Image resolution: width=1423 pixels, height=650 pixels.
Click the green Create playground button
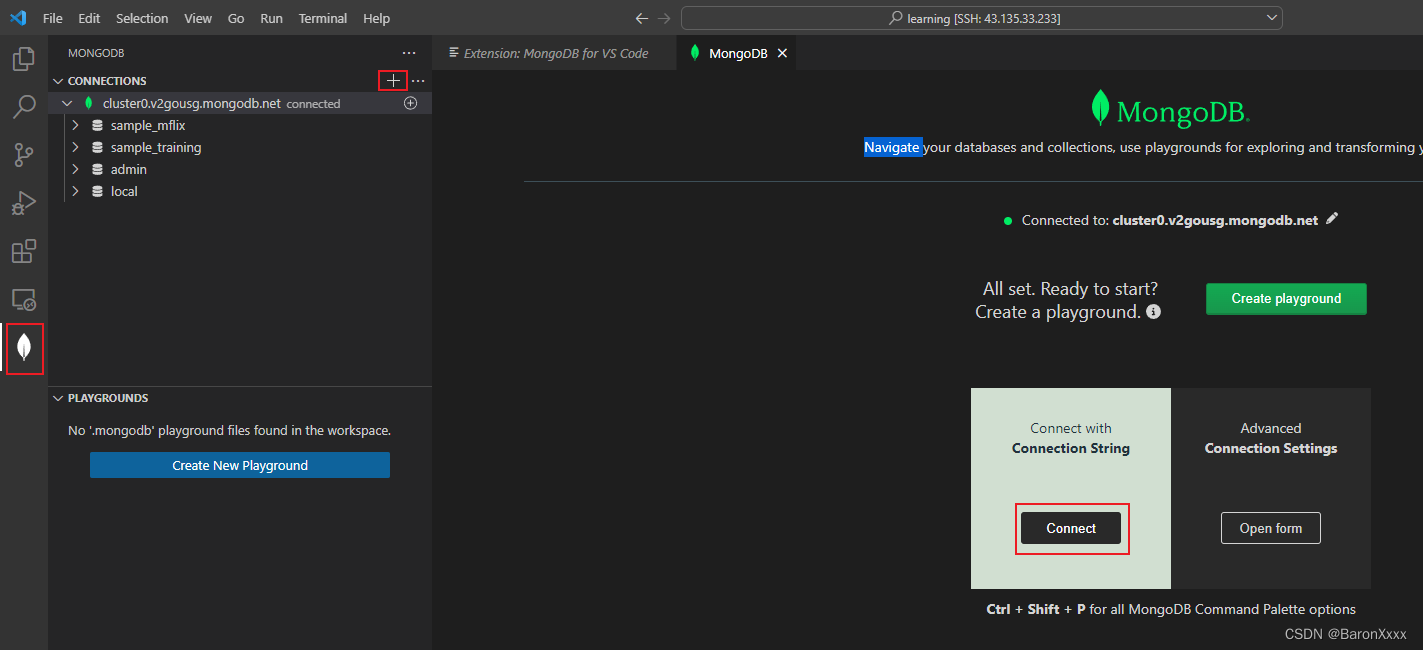click(x=1286, y=299)
